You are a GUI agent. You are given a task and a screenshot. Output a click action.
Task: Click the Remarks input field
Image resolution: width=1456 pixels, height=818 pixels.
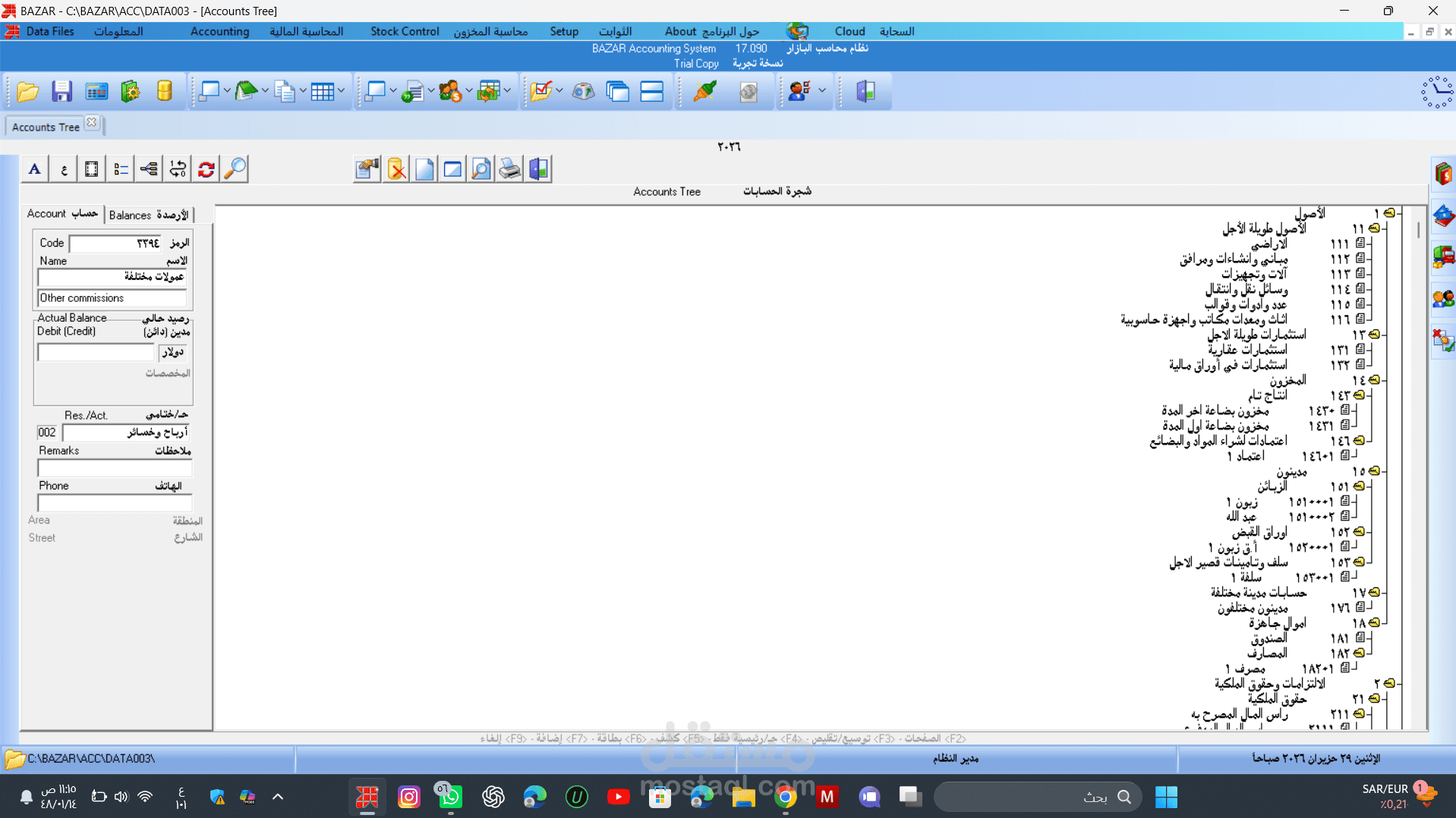click(114, 468)
